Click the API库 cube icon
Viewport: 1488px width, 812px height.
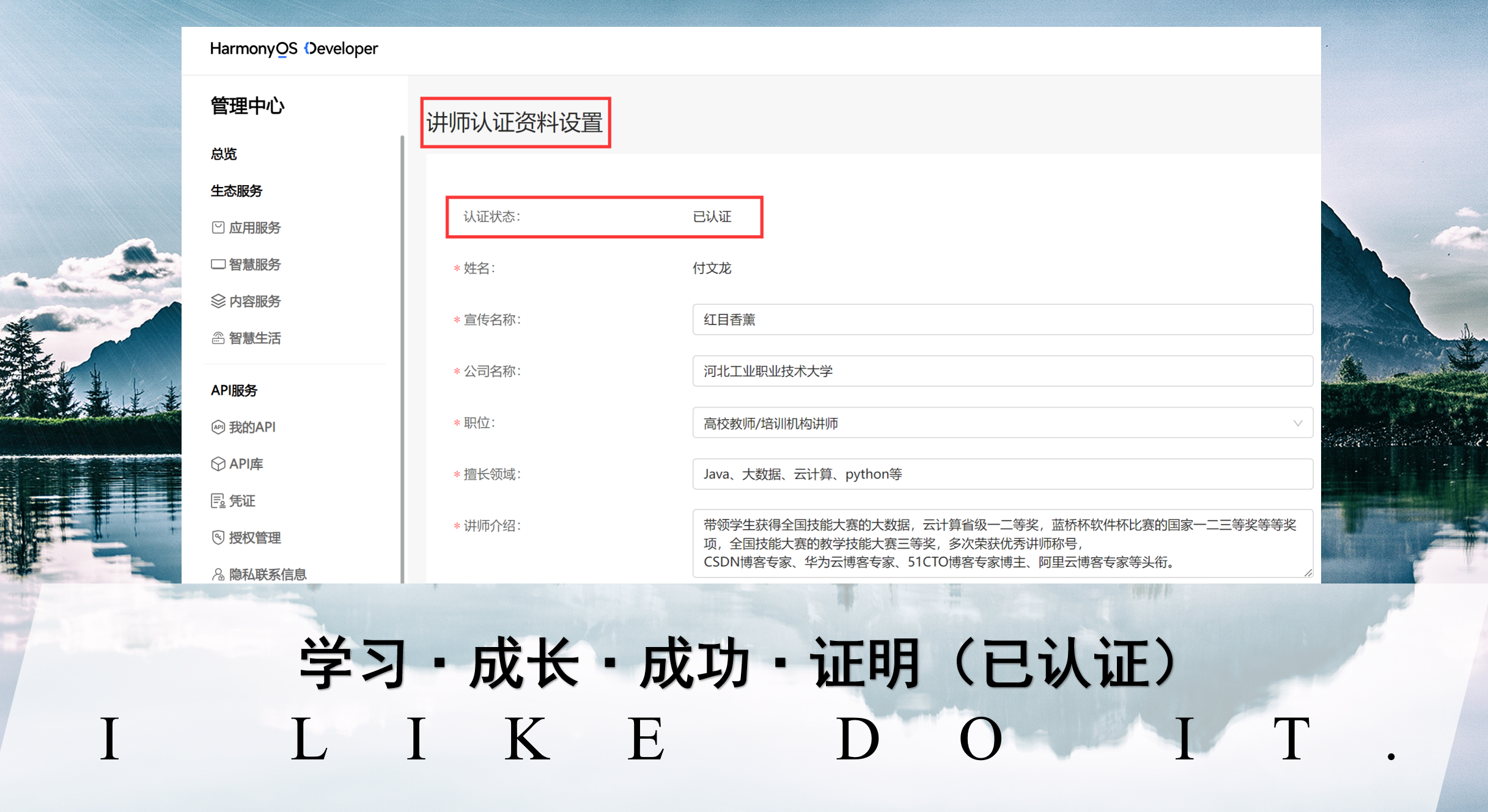218,464
